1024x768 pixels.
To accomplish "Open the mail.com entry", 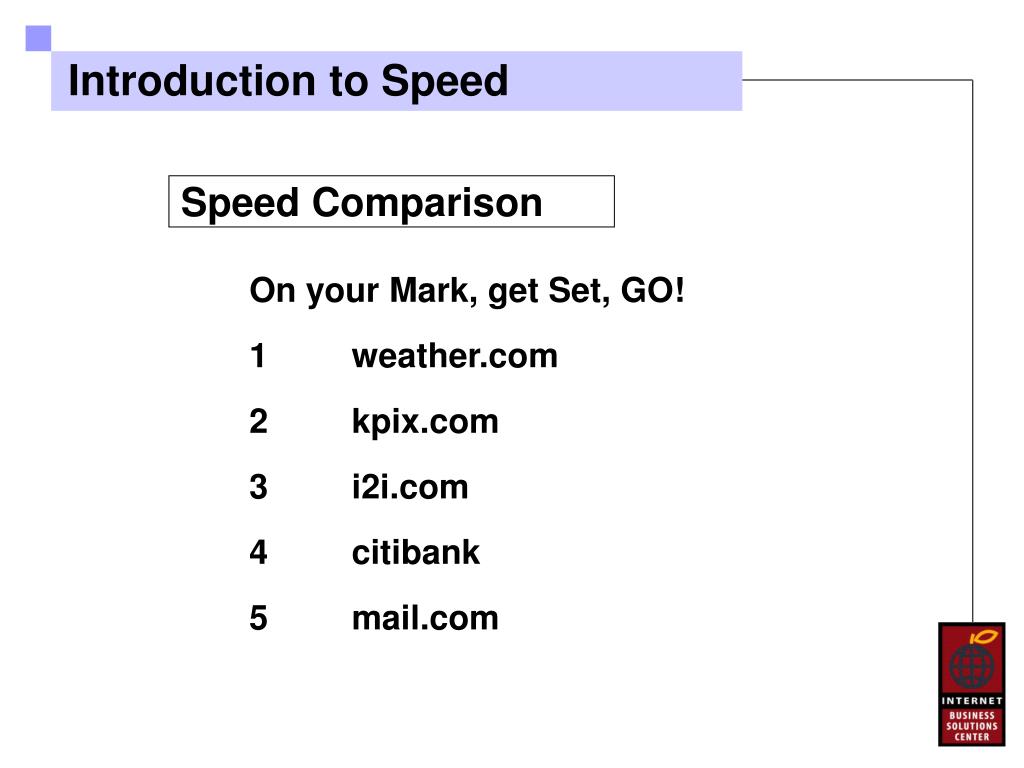I will tap(425, 618).
